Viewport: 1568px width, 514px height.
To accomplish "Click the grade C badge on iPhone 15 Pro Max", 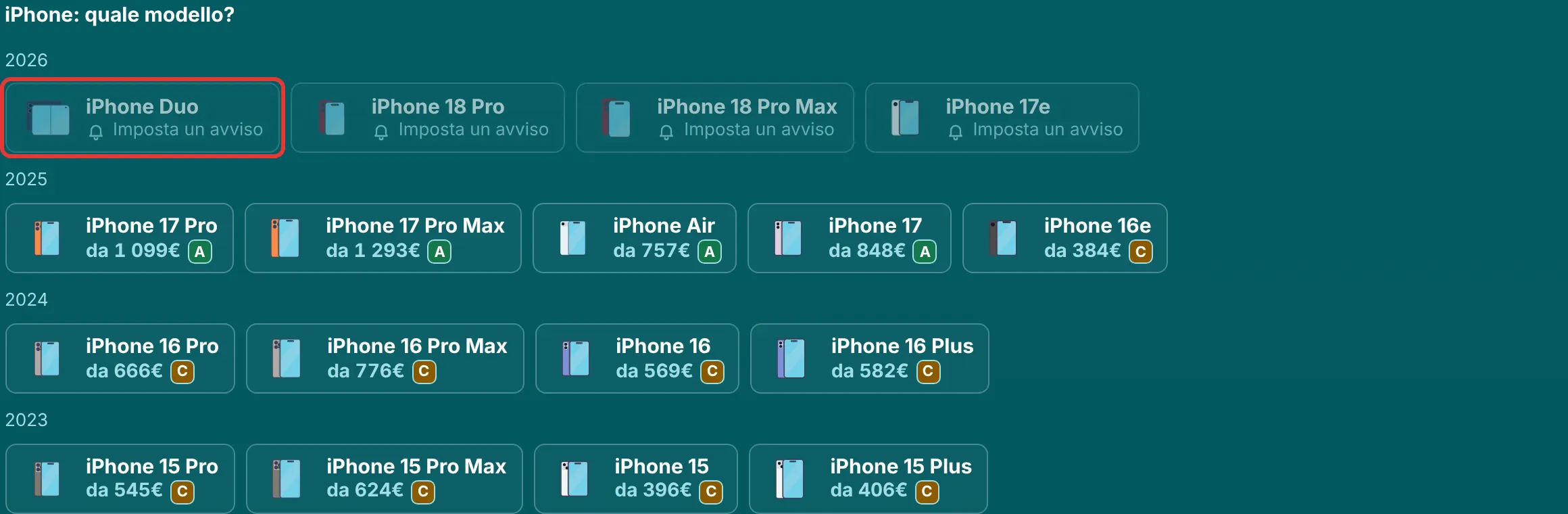I will (423, 492).
